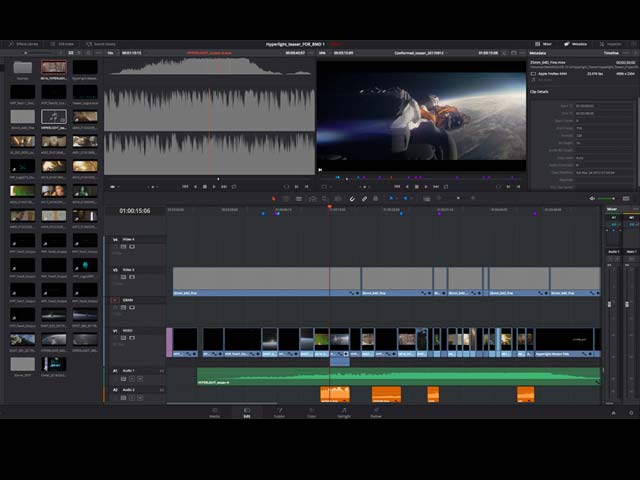The width and height of the screenshot is (640, 480).
Task: Open project manager home icon
Action: pos(613,413)
